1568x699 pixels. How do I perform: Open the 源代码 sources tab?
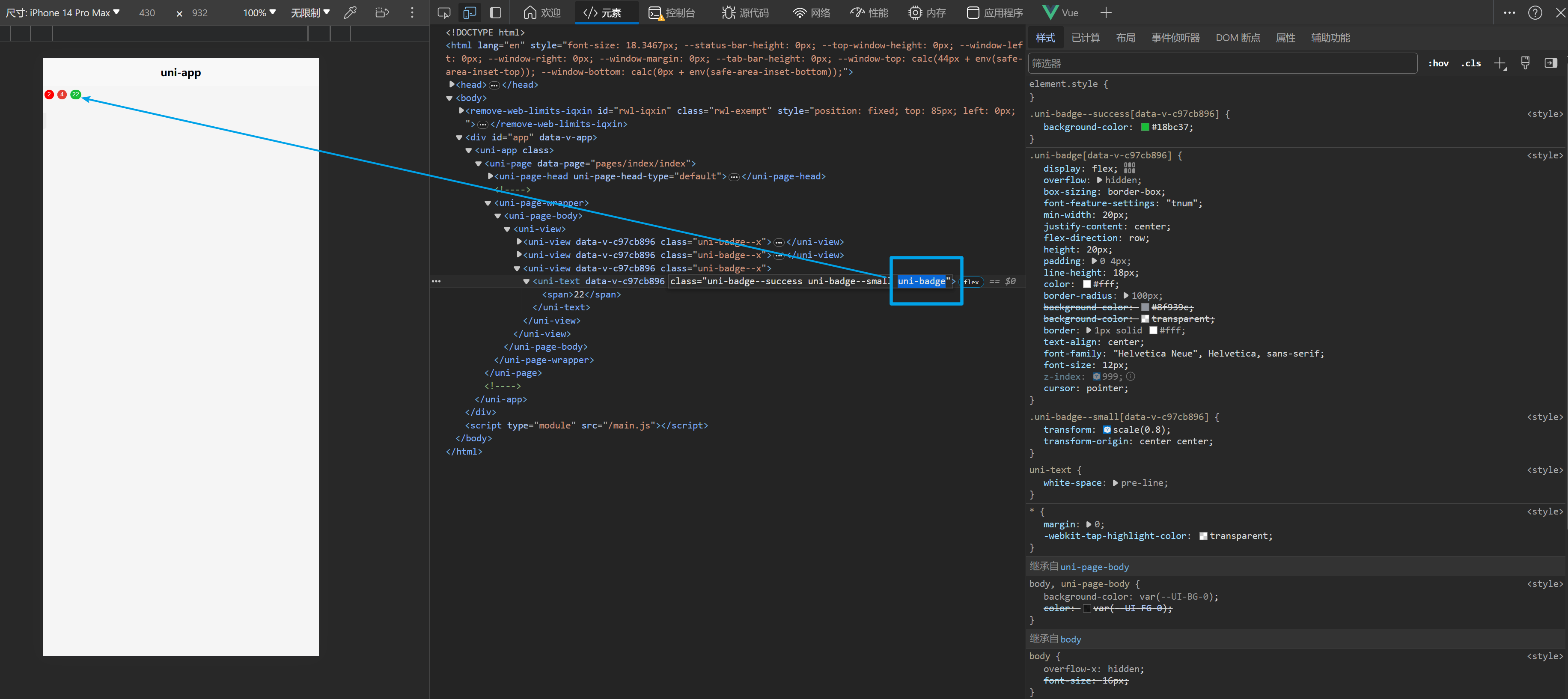[x=745, y=13]
